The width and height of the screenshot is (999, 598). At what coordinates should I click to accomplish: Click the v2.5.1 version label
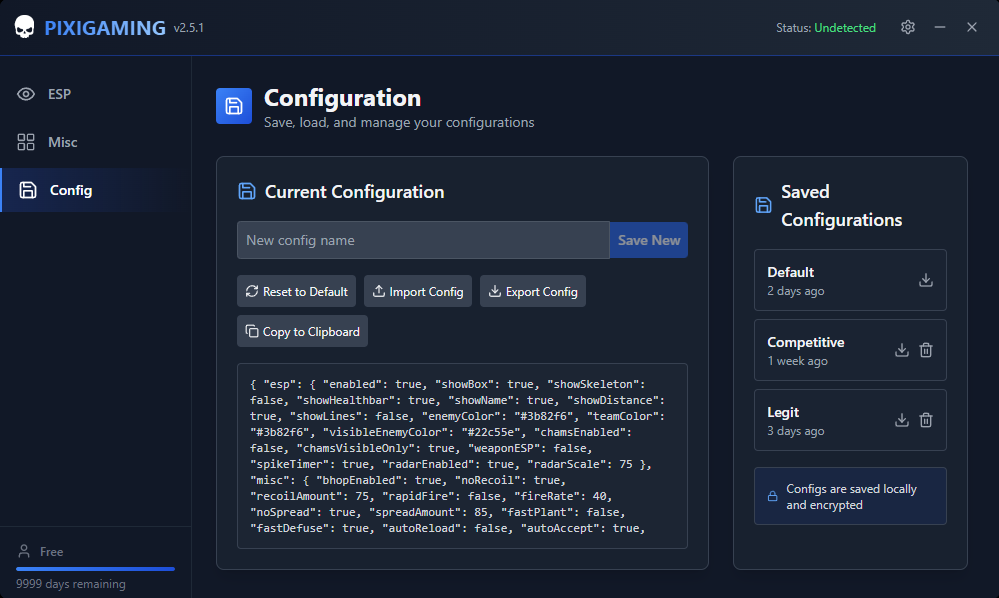(189, 28)
